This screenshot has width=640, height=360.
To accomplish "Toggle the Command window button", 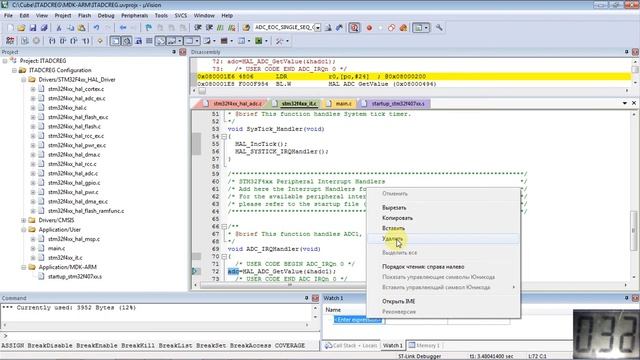I will pos(116,41).
